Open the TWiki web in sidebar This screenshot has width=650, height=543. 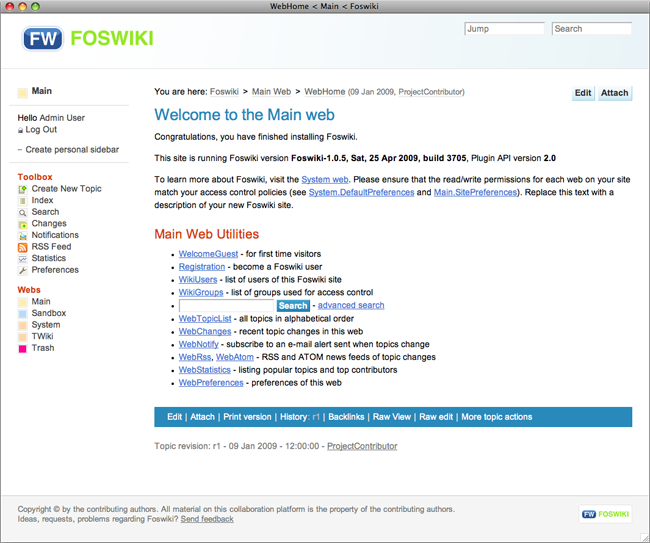pos(42,336)
